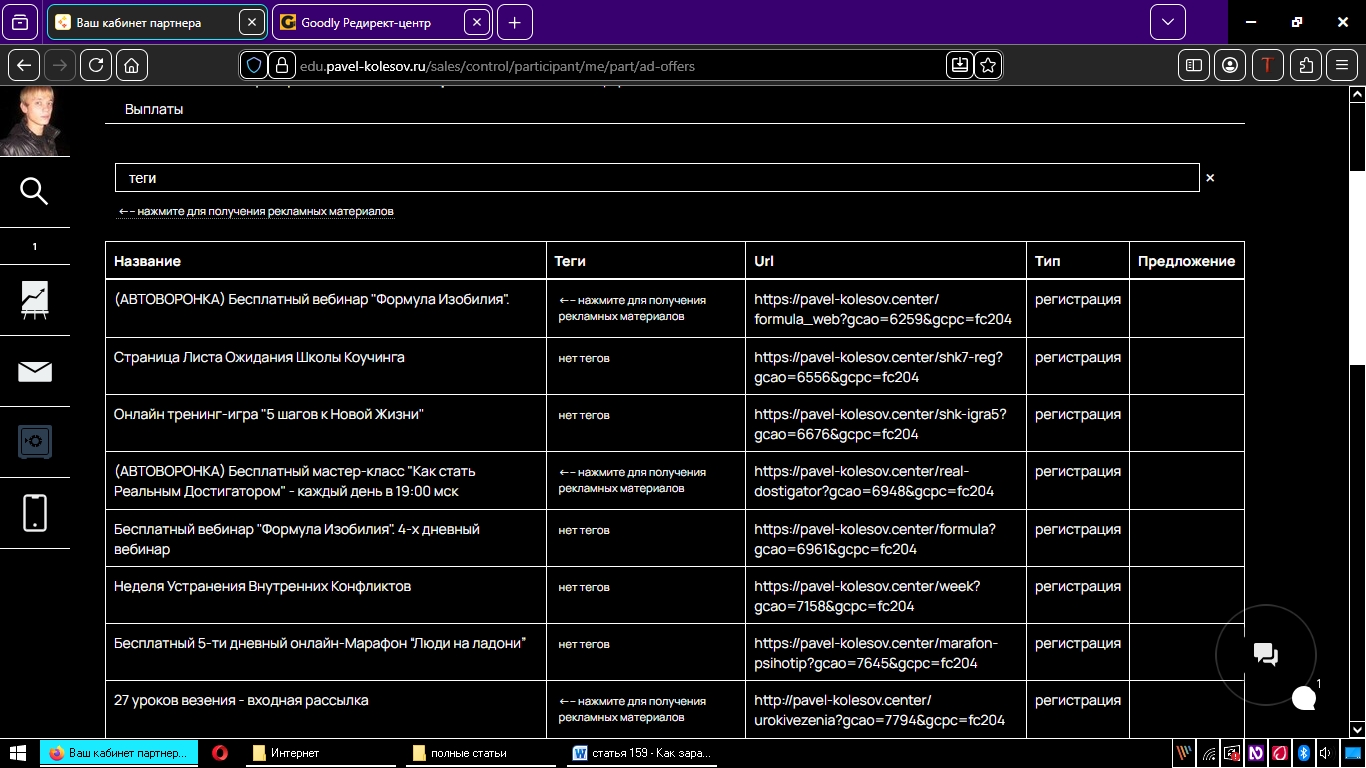Expand the list all tabs dropdown

[x=1167, y=22]
